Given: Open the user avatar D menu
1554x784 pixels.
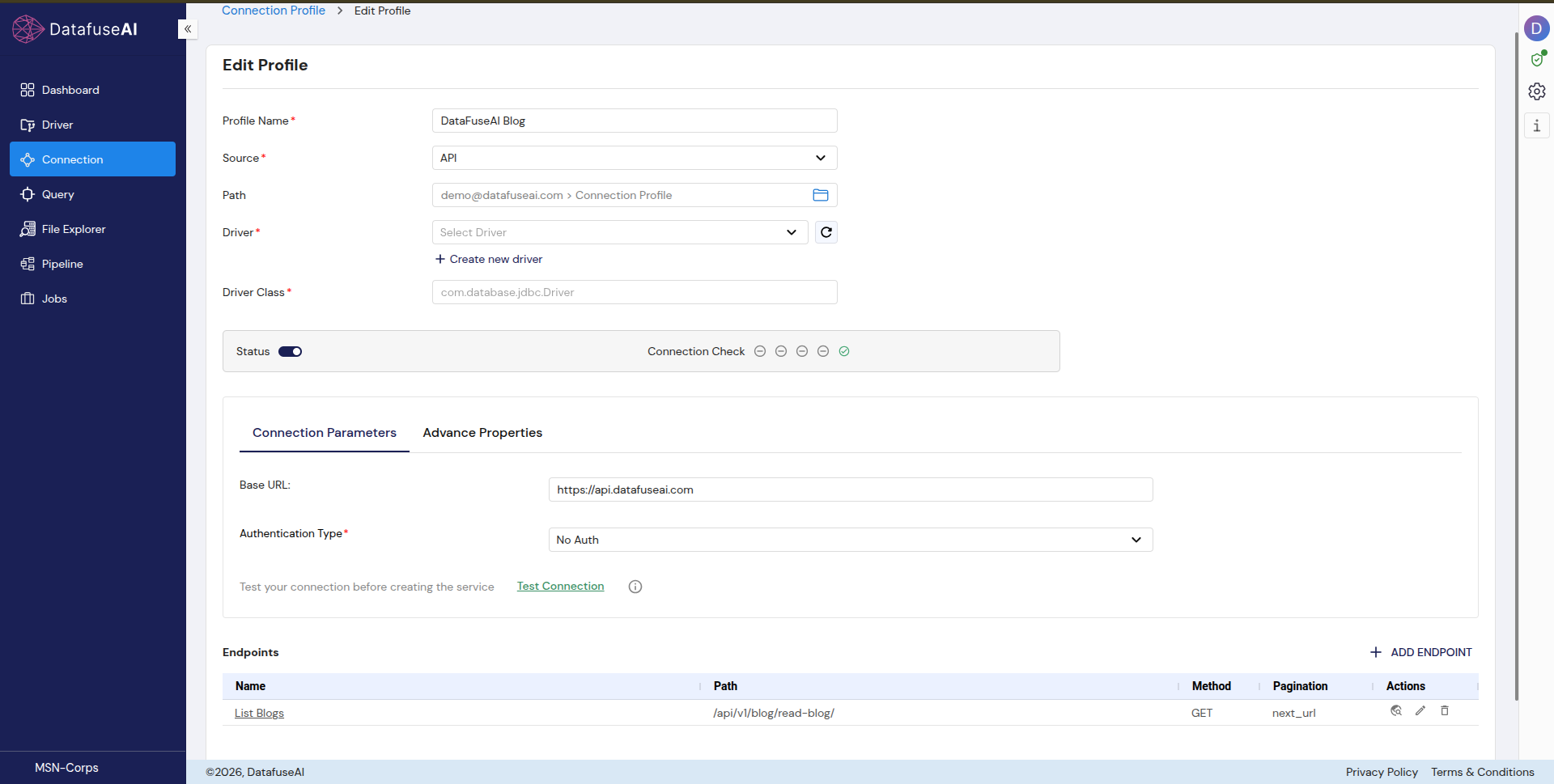Looking at the screenshot, I should coord(1536,29).
